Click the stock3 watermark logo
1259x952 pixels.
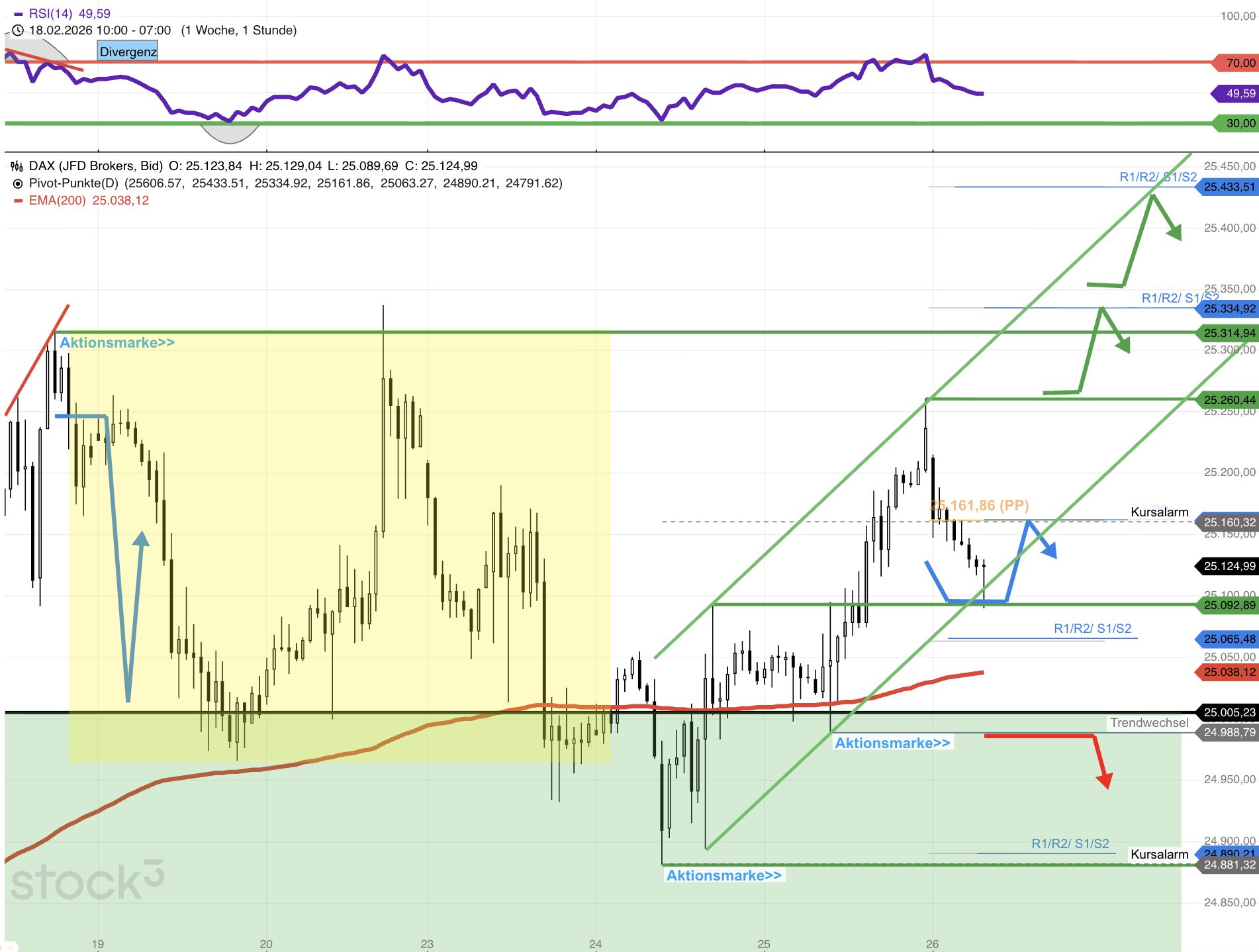(87, 881)
